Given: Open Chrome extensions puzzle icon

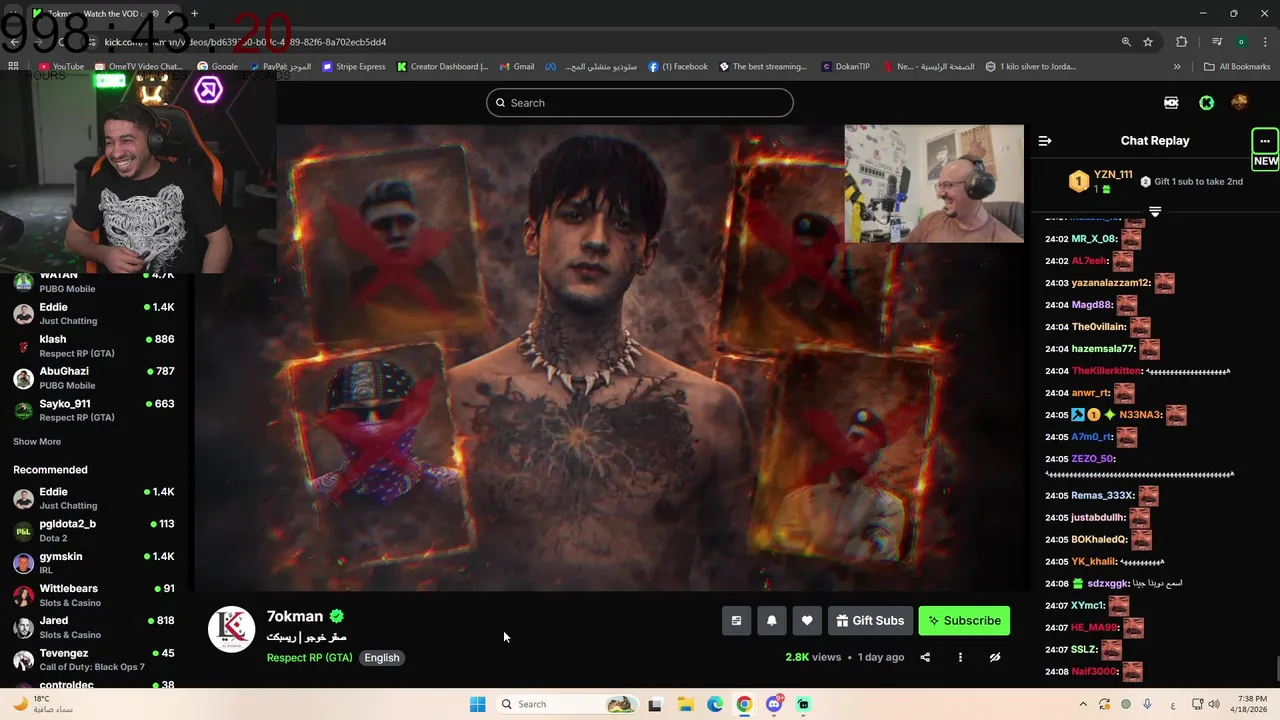Looking at the screenshot, I should (x=1182, y=42).
